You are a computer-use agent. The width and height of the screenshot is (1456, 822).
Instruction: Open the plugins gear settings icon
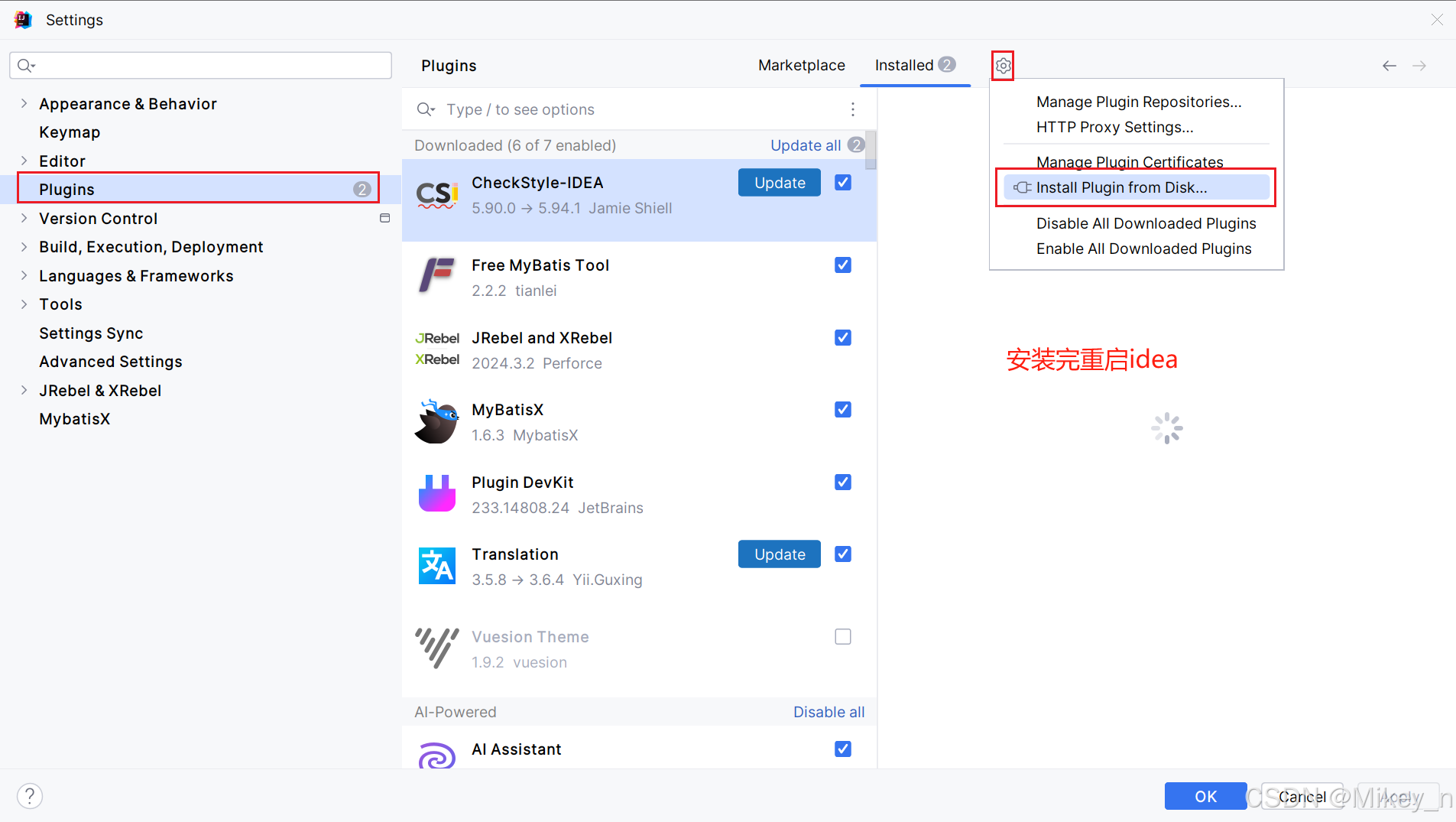1003,66
